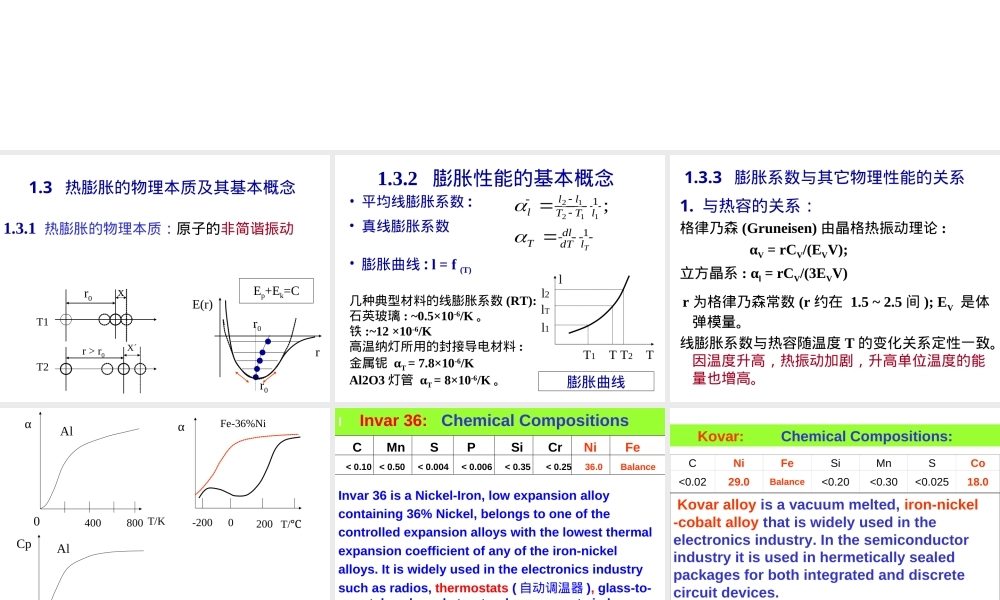1000x600 pixels.
Task: Click the bullet 膨胀曲线: l = f(T)
Action: coord(416,265)
